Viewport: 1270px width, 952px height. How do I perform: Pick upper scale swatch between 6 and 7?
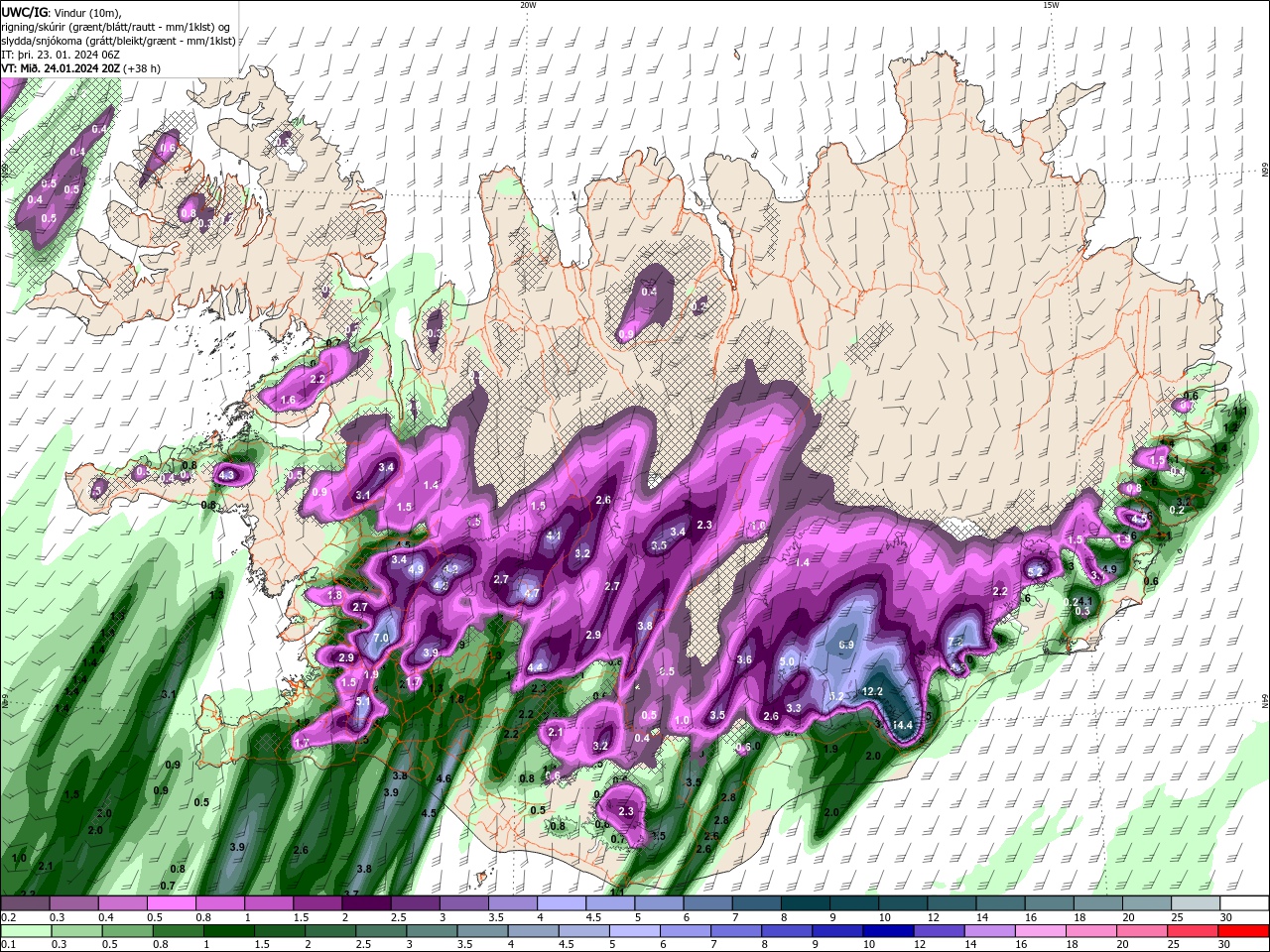(x=708, y=903)
